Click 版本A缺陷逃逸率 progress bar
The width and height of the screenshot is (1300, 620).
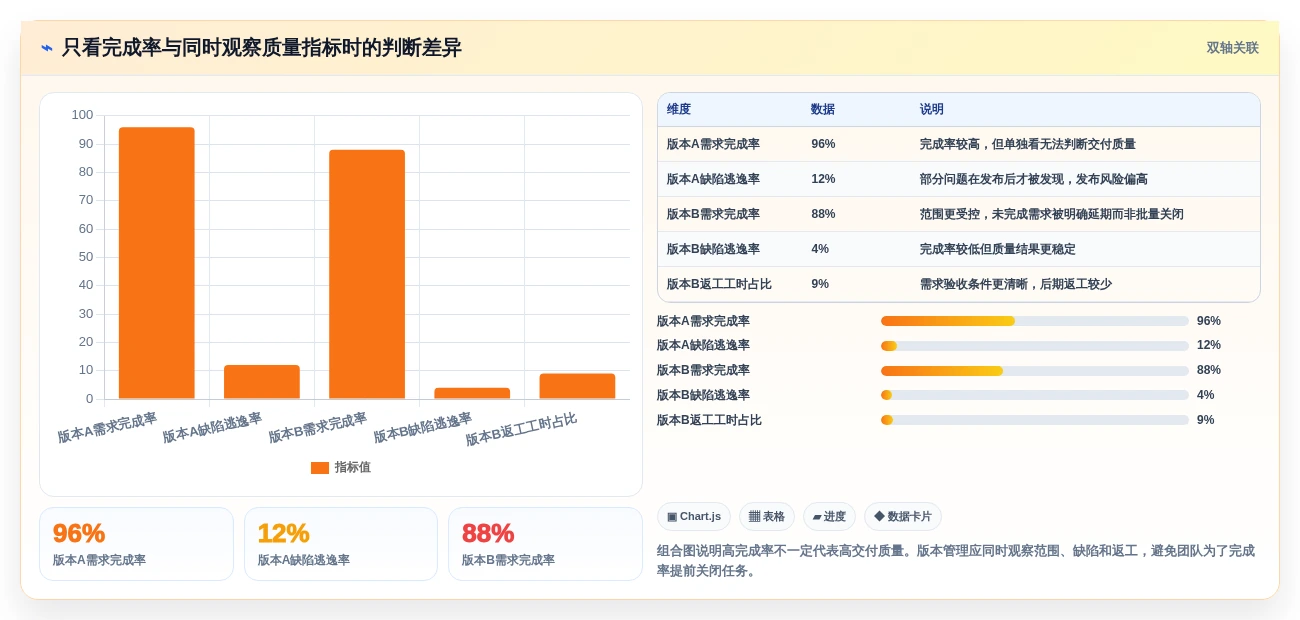[x=1034, y=346]
